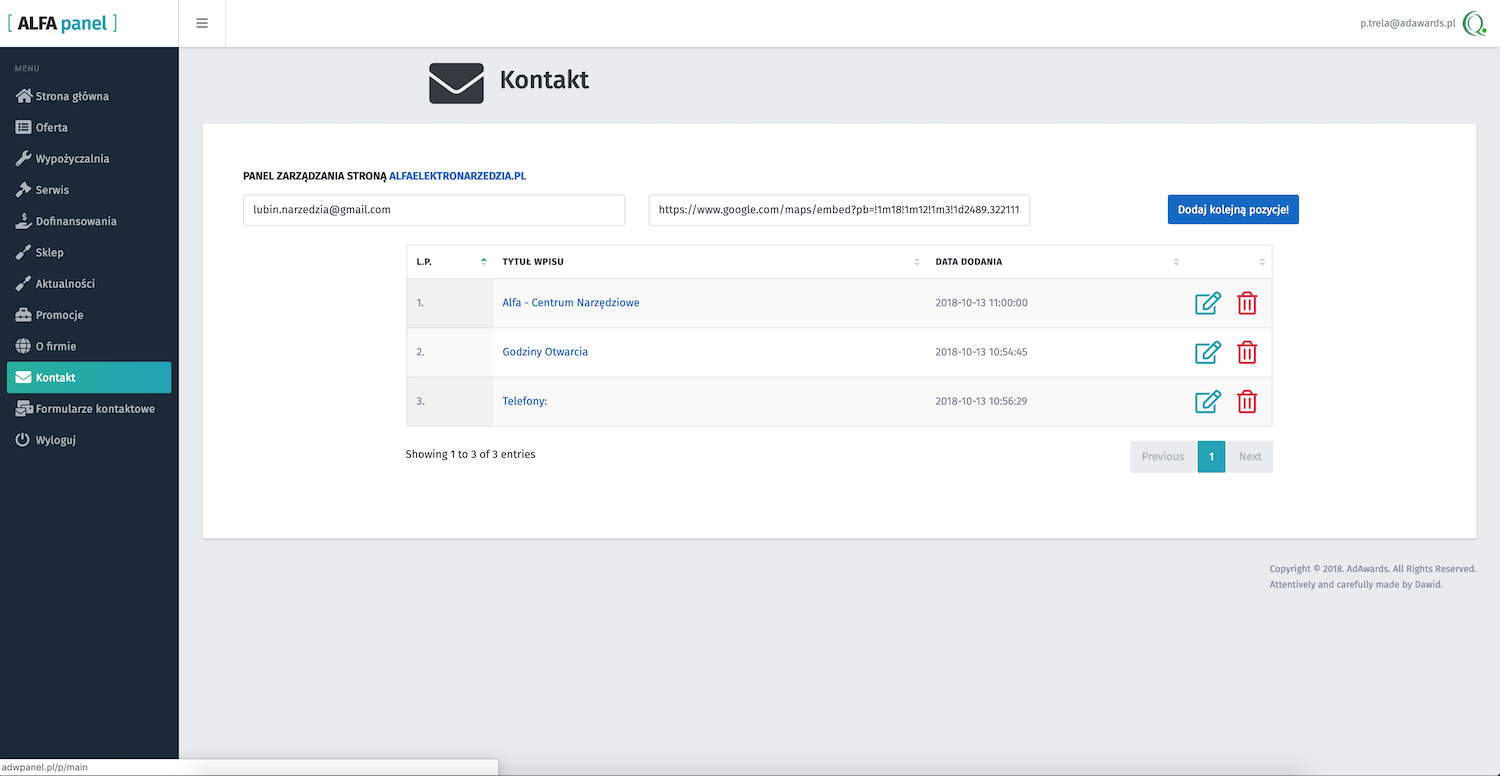Screen dimensions: 1500x776
Task: Click the email address input field
Action: (433, 210)
